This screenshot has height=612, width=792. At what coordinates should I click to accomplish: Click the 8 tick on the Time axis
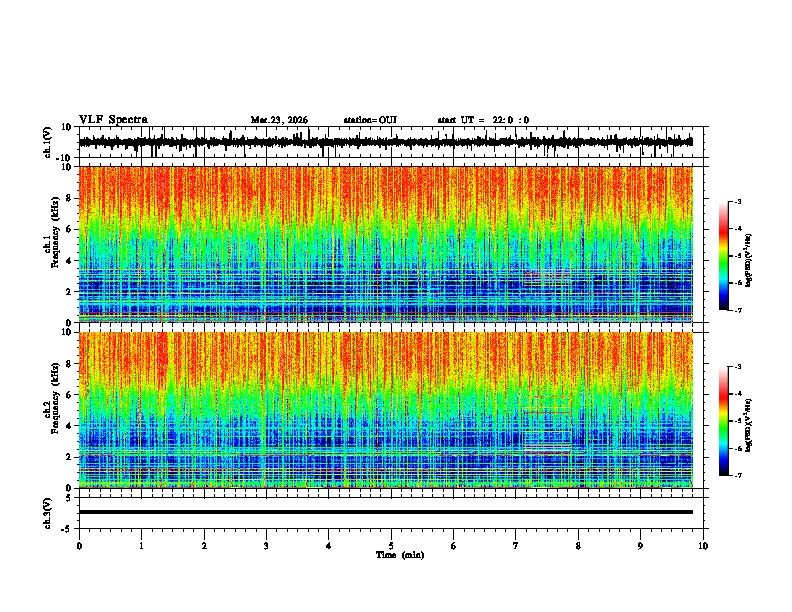tap(578, 546)
